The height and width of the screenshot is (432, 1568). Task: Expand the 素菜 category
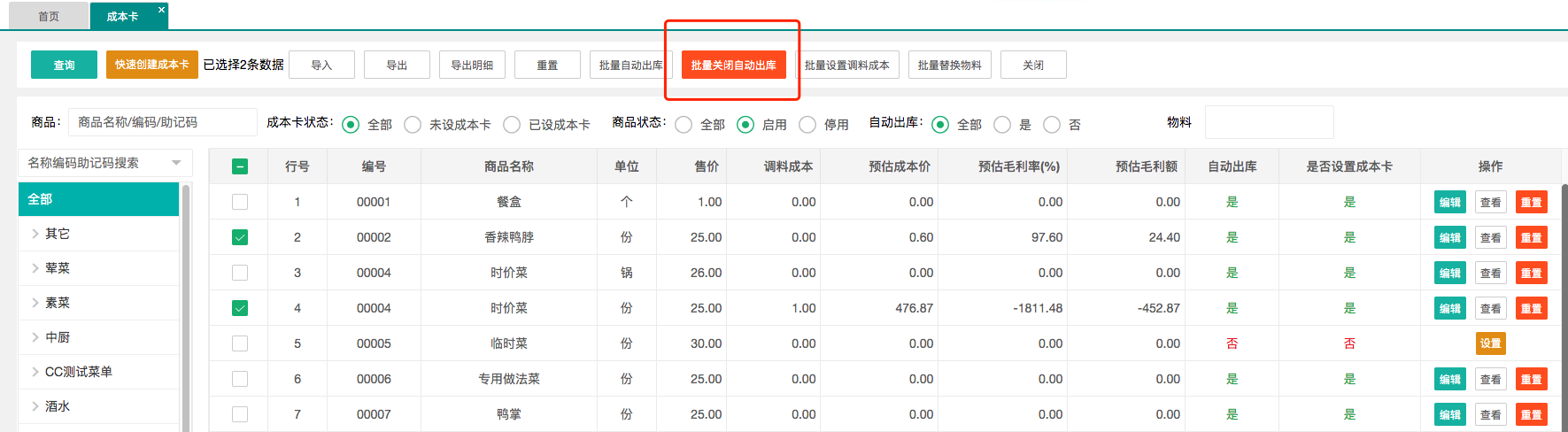click(x=35, y=303)
